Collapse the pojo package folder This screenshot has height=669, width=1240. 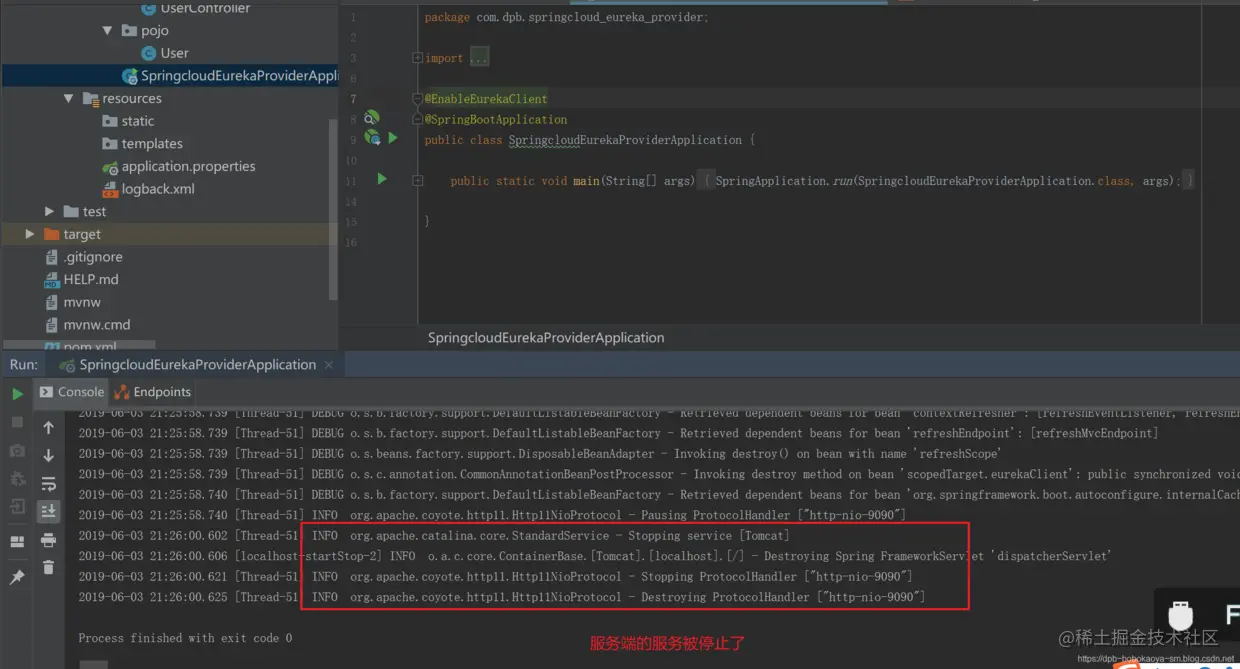coord(108,31)
